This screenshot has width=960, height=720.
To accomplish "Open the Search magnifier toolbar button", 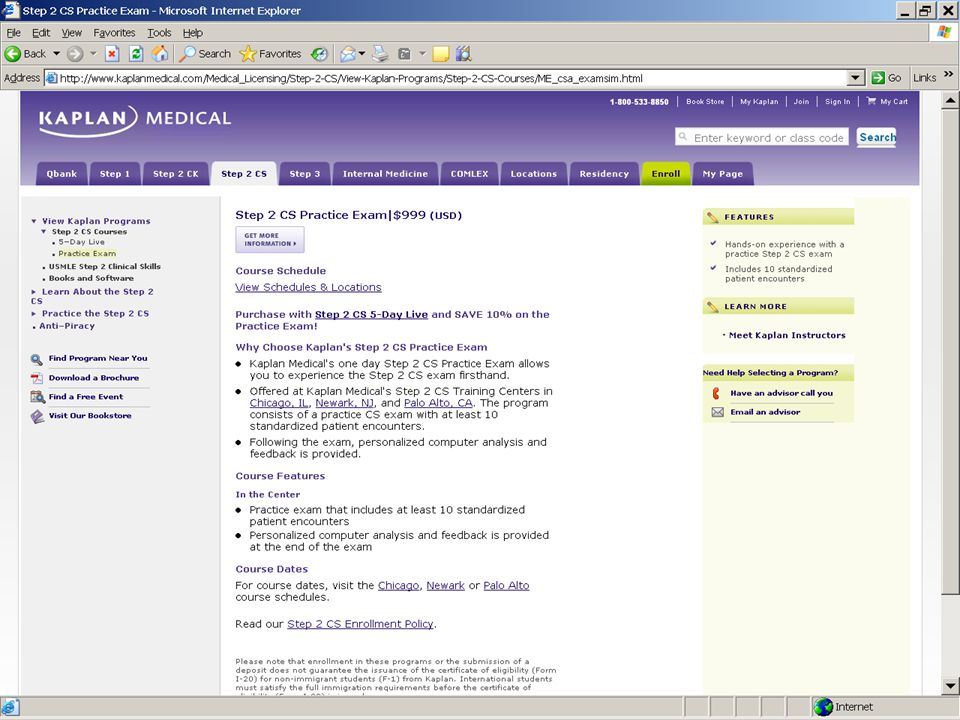I will [x=205, y=54].
